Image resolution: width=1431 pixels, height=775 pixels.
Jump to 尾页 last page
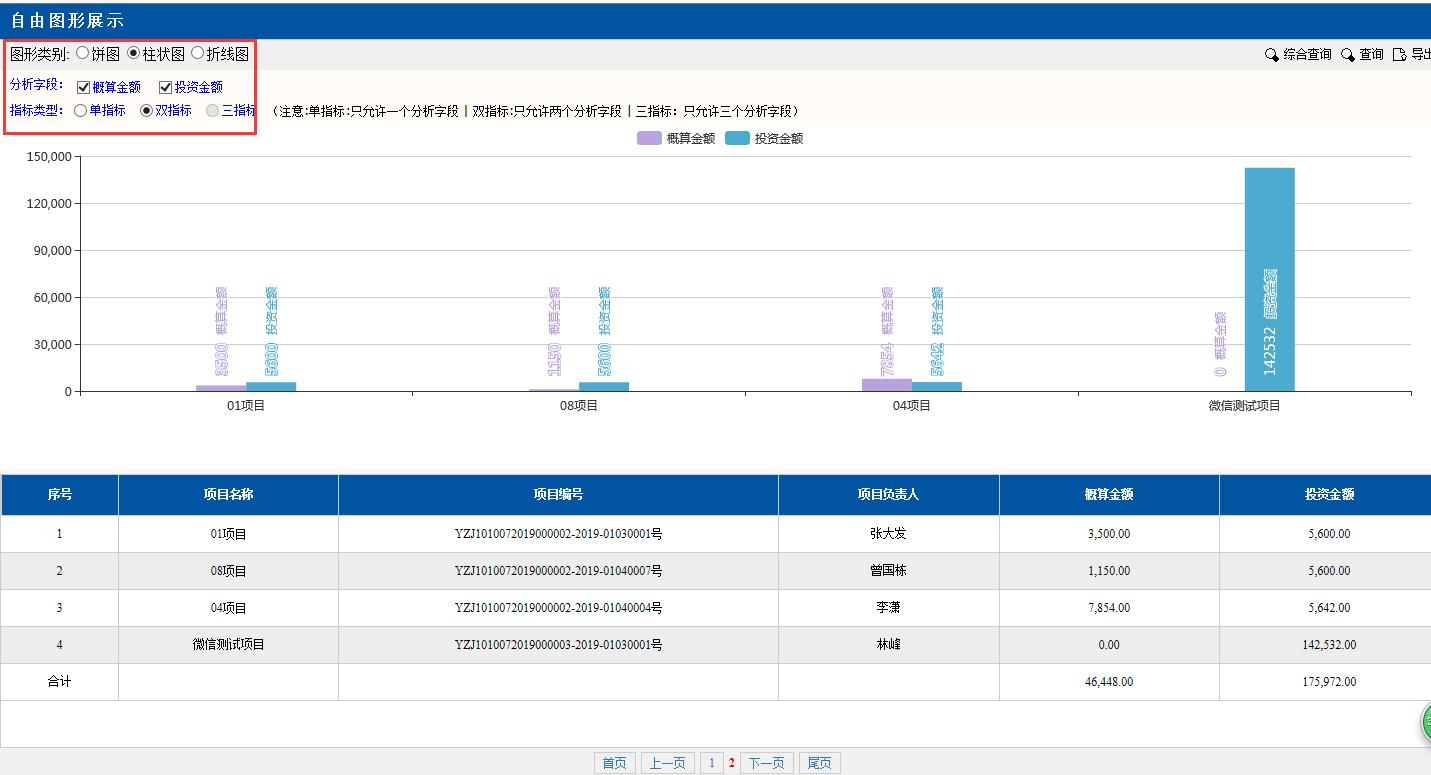click(x=819, y=763)
